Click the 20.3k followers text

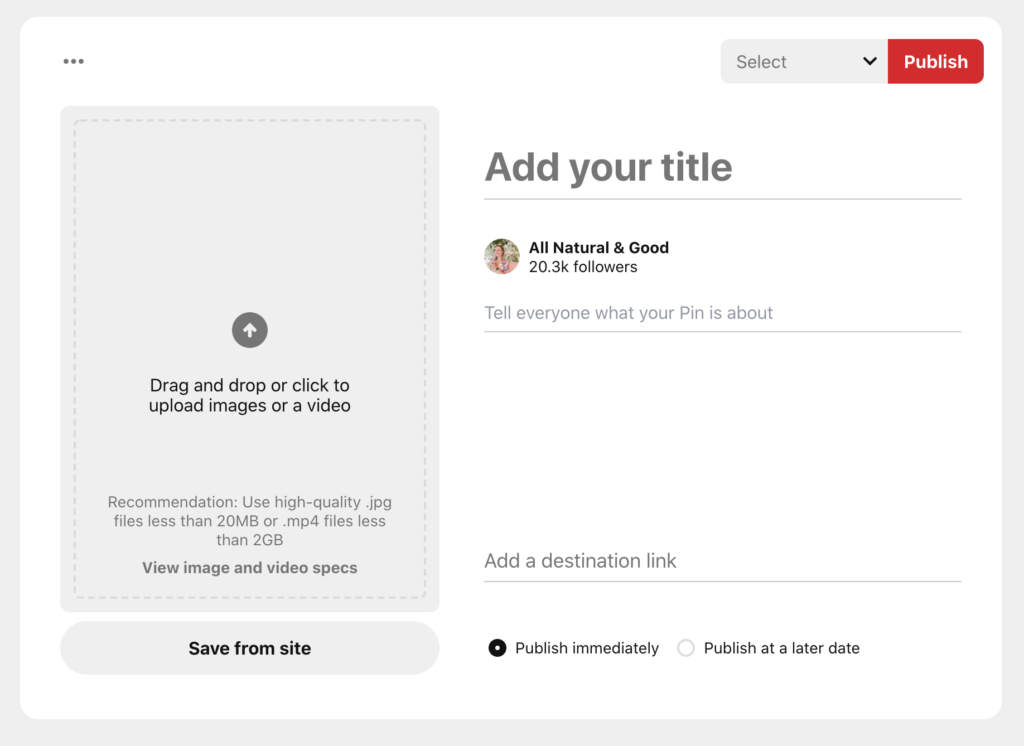[x=583, y=267]
